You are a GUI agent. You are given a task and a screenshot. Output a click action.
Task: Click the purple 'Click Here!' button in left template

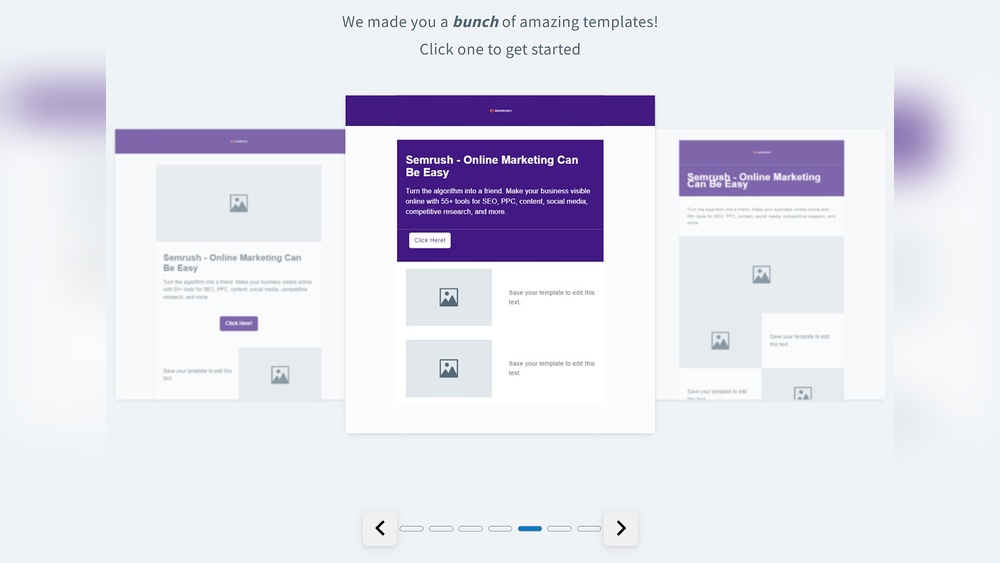(239, 323)
